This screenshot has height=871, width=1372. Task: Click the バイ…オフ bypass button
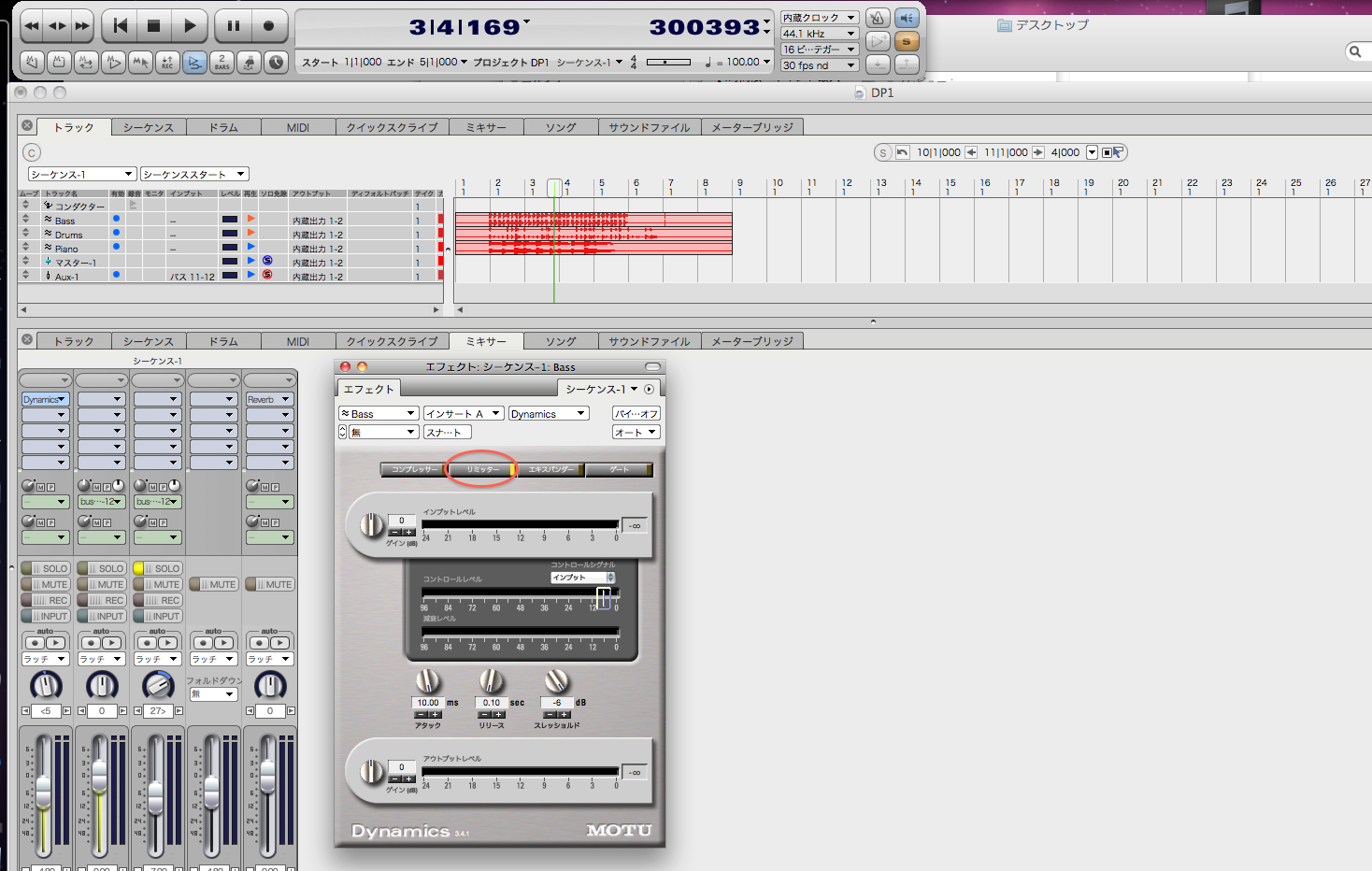[x=636, y=413]
